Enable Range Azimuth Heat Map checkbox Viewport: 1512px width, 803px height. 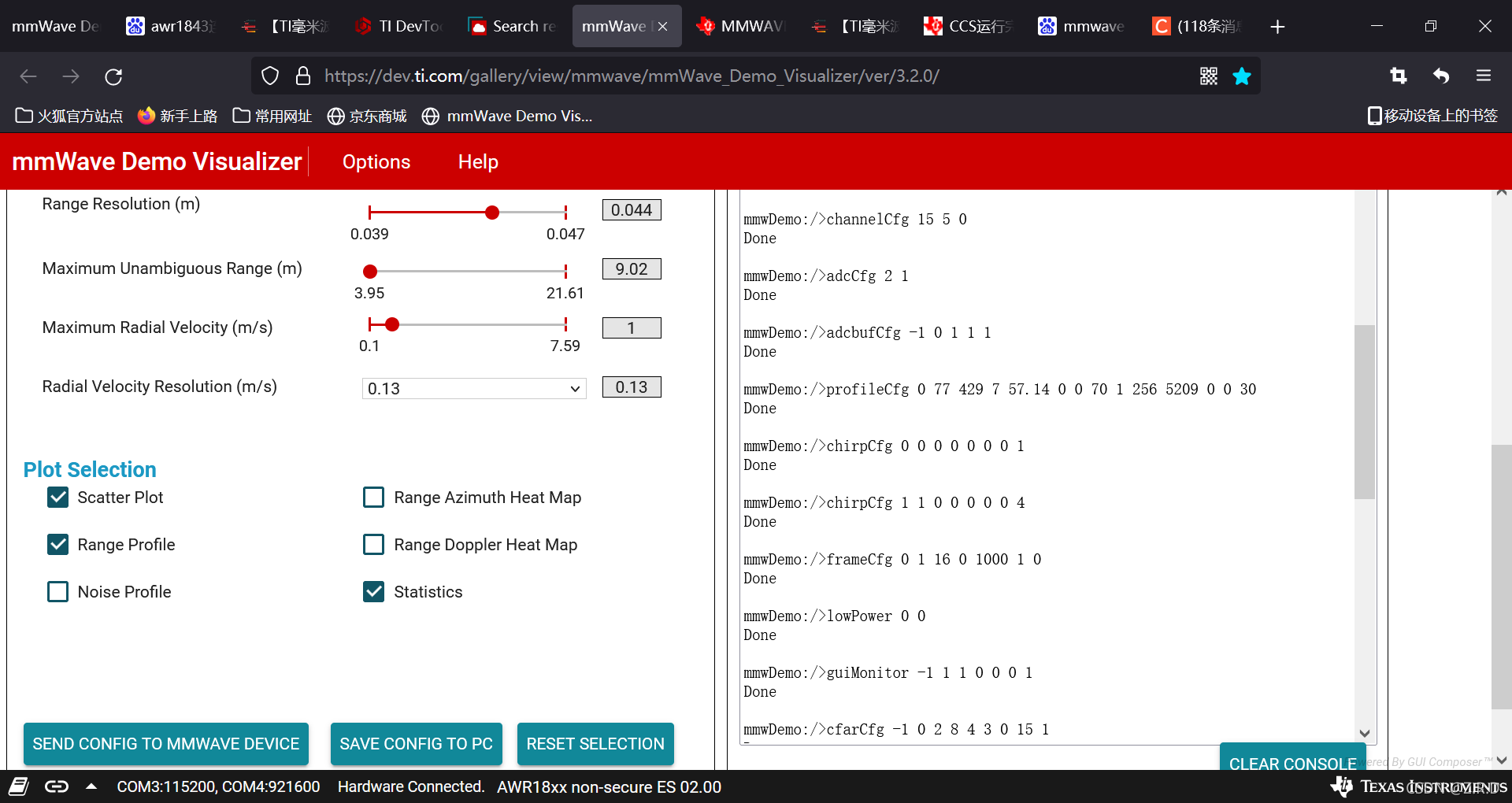(x=374, y=498)
